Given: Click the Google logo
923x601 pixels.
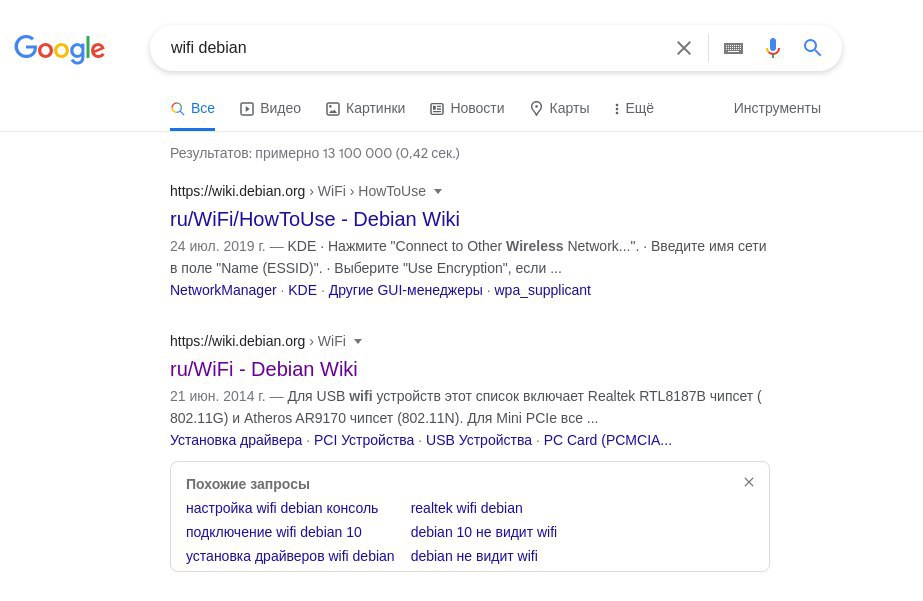Looking at the screenshot, I should click(59, 49).
